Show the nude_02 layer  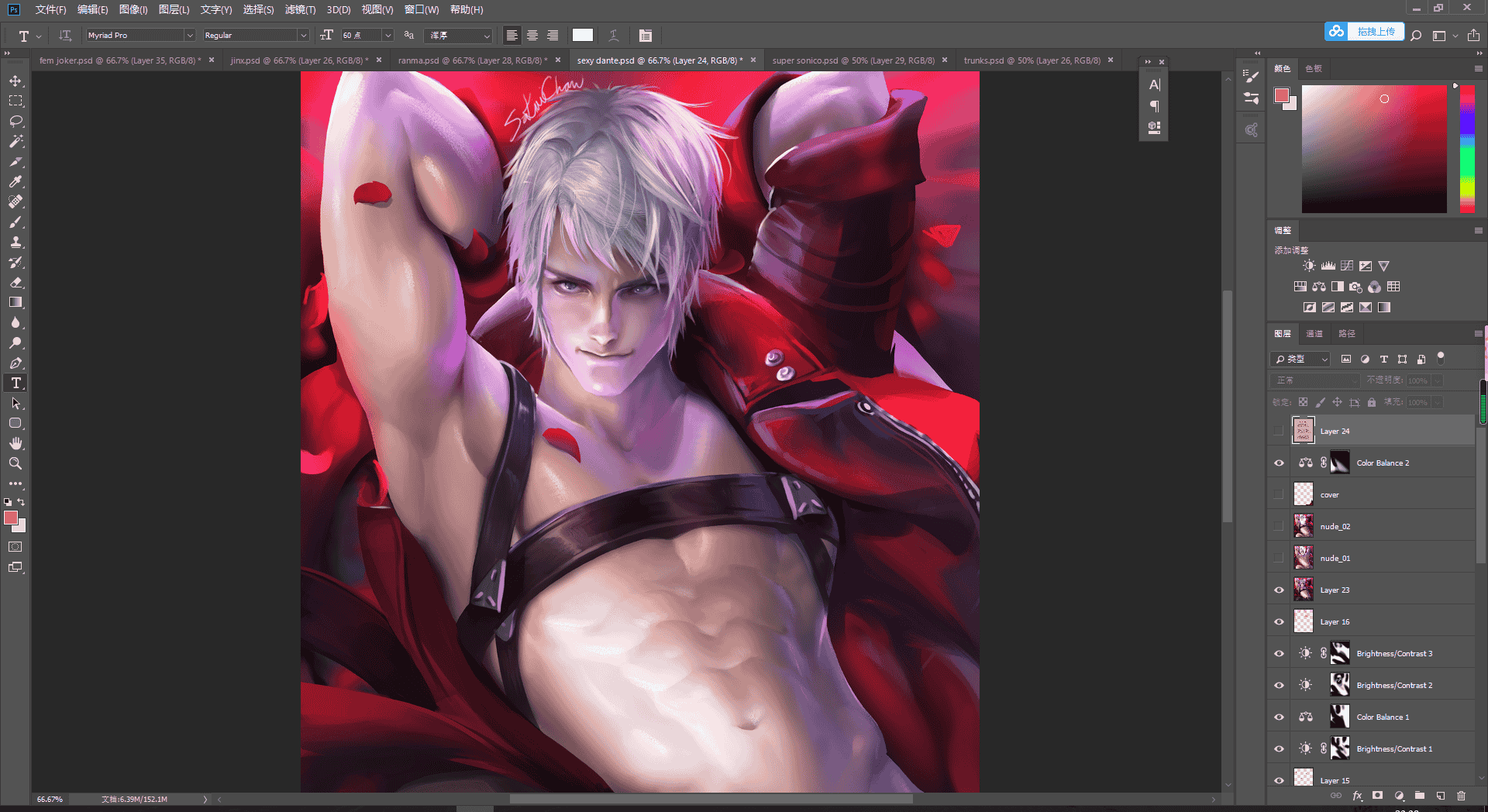click(1279, 526)
